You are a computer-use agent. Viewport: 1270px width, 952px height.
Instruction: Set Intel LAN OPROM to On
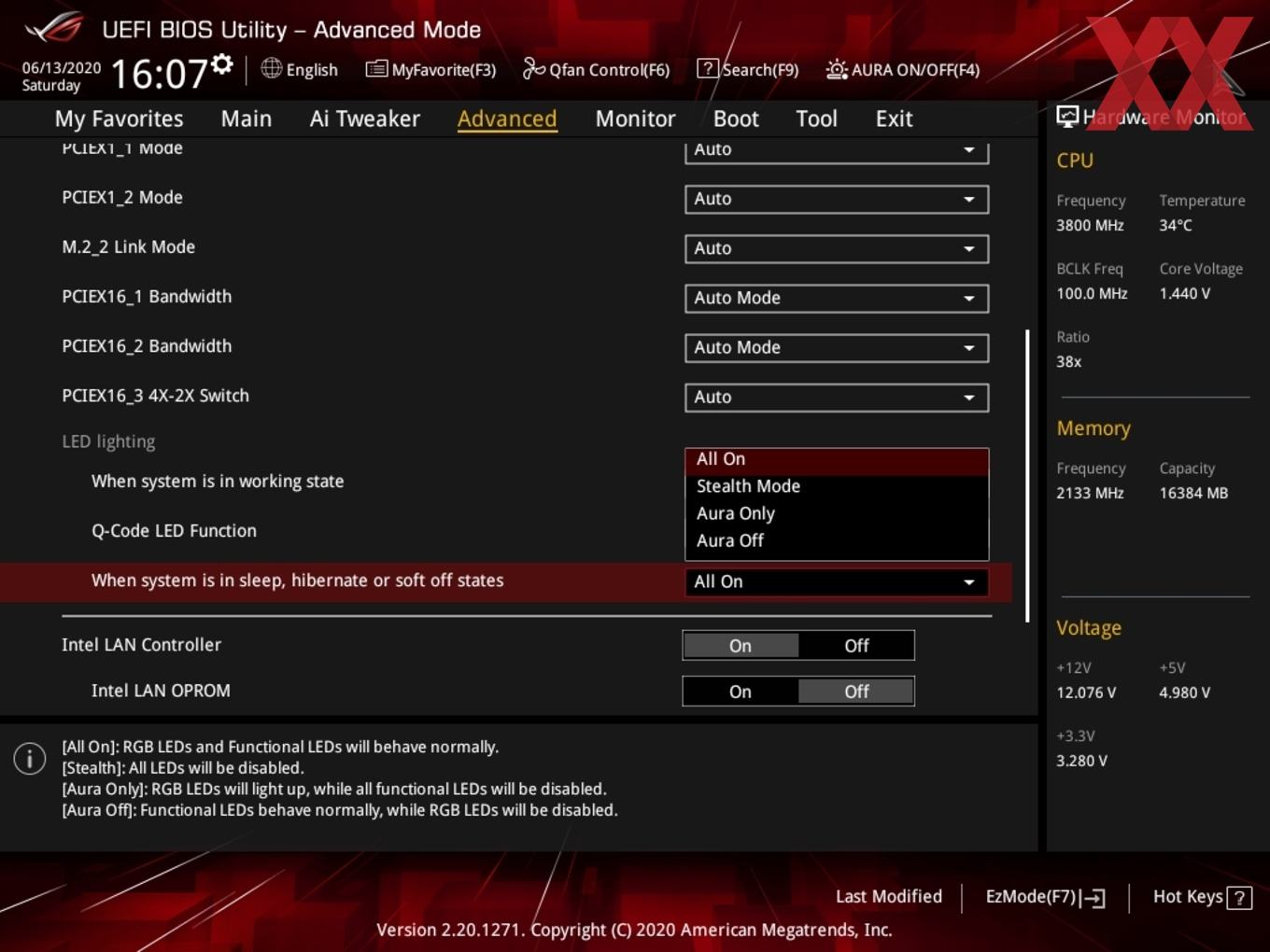click(x=741, y=691)
